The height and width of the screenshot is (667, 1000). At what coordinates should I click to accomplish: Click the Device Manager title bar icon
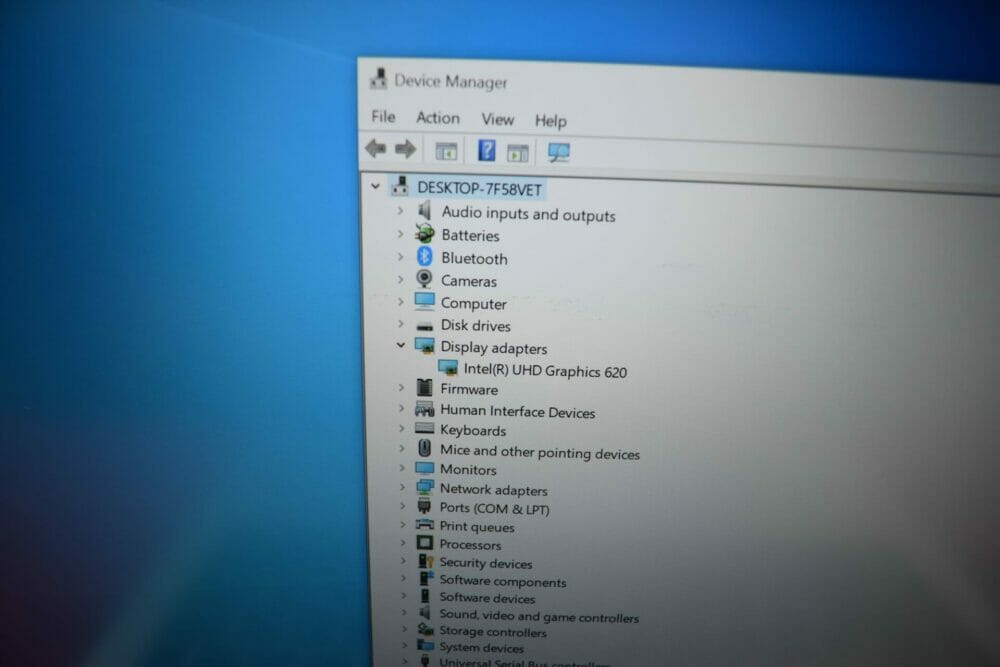(378, 78)
